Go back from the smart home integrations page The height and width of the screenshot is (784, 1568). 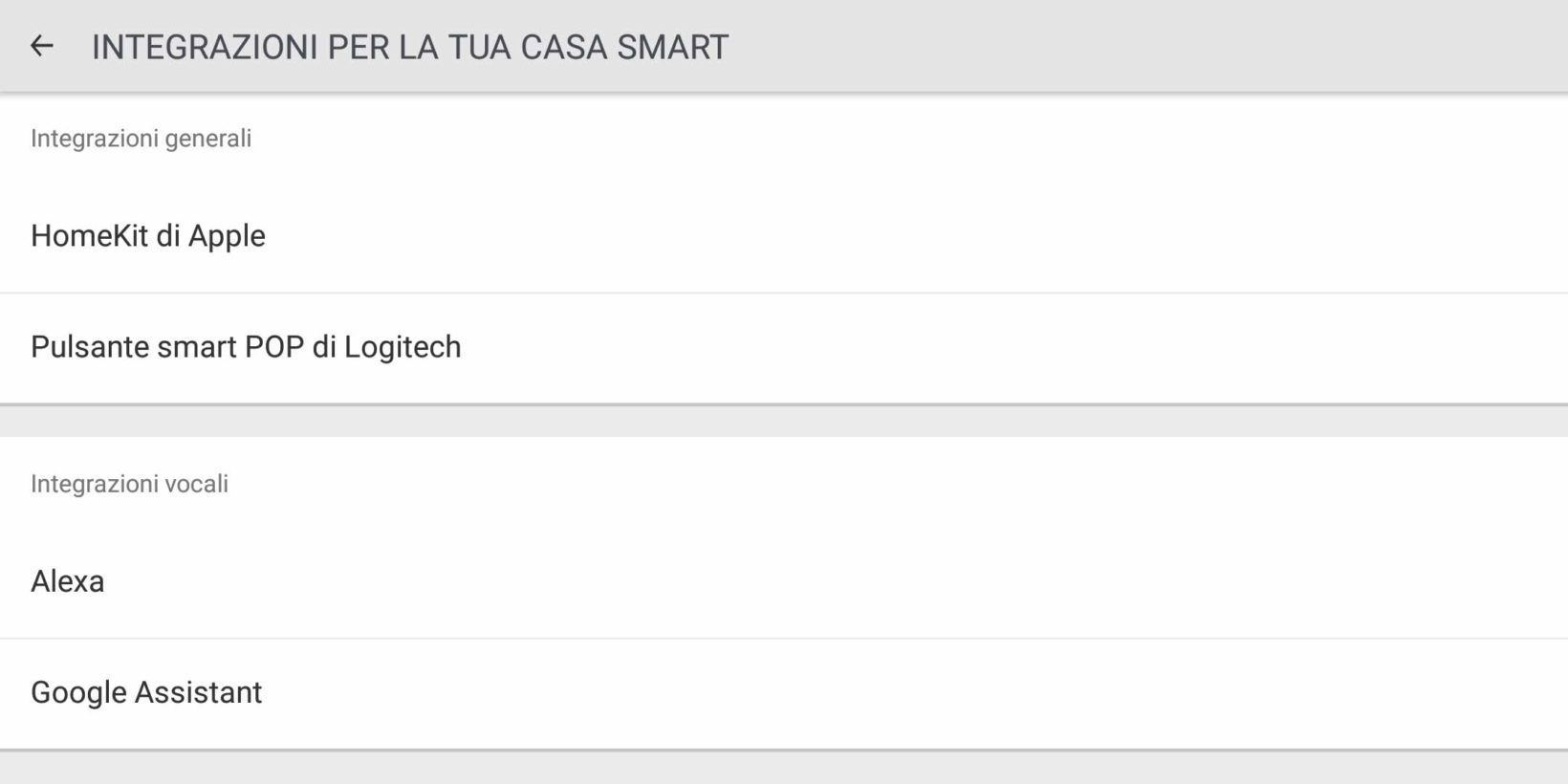41,46
